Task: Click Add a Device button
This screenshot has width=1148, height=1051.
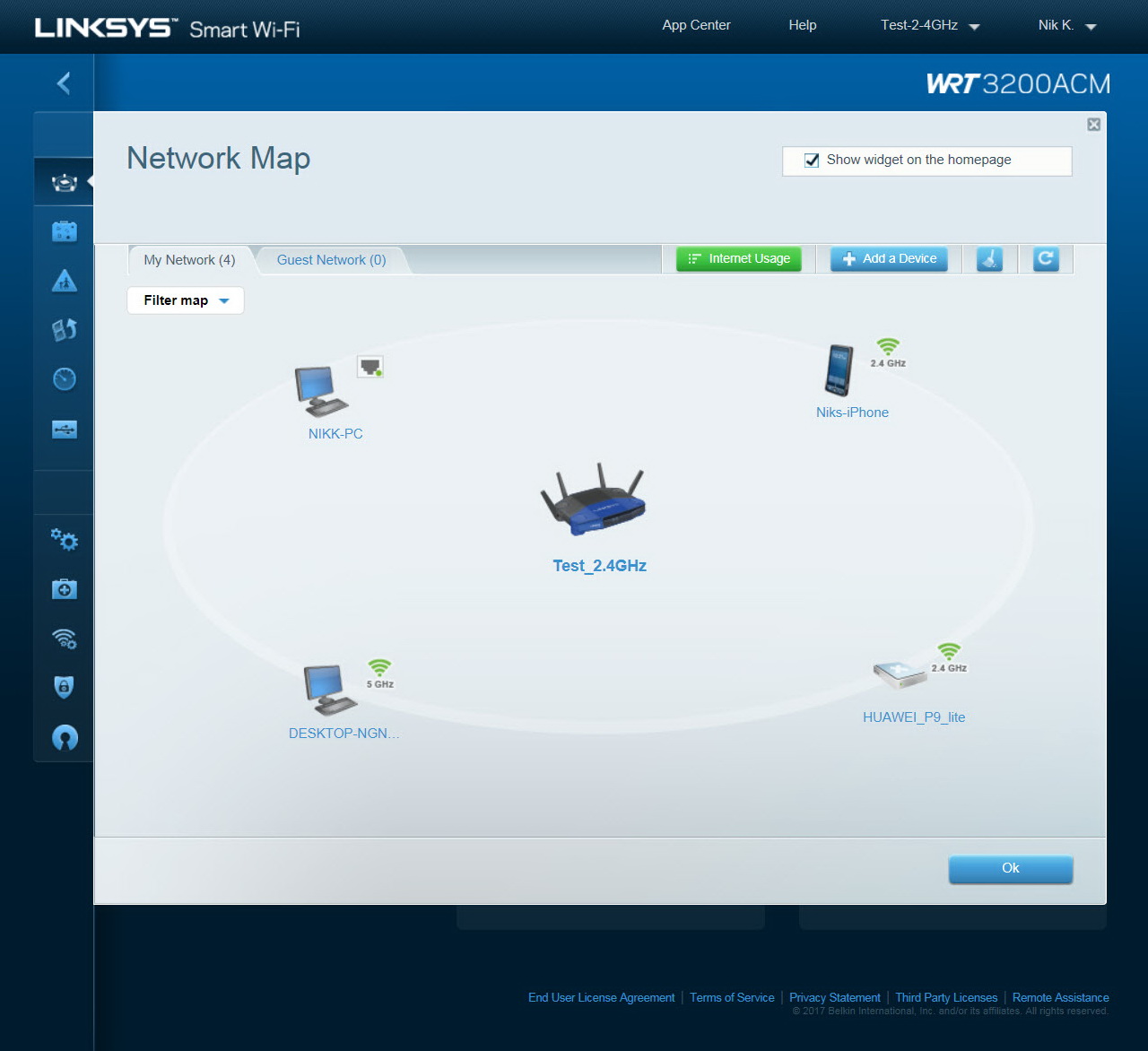Action: (889, 259)
